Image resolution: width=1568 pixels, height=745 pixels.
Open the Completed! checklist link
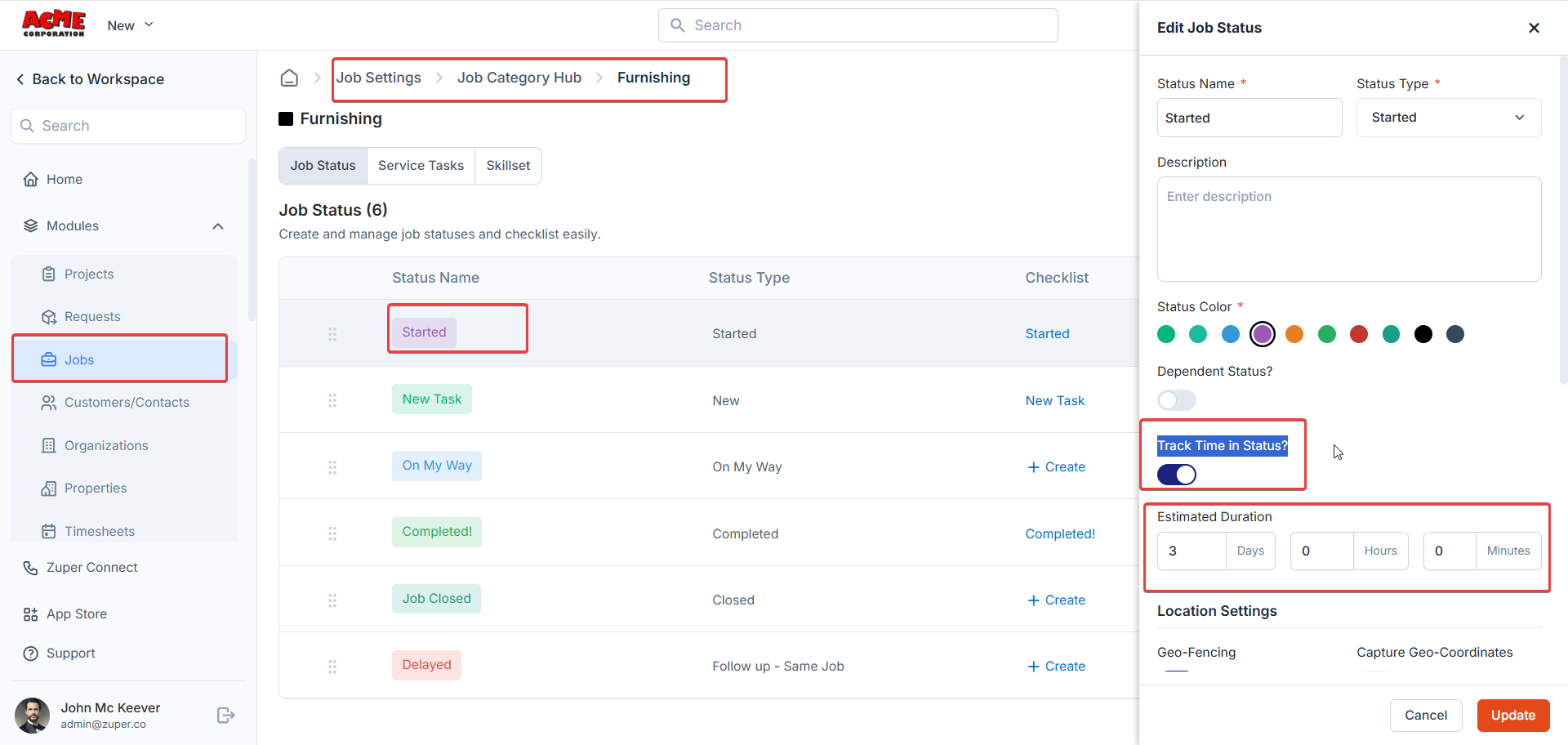pos(1060,534)
